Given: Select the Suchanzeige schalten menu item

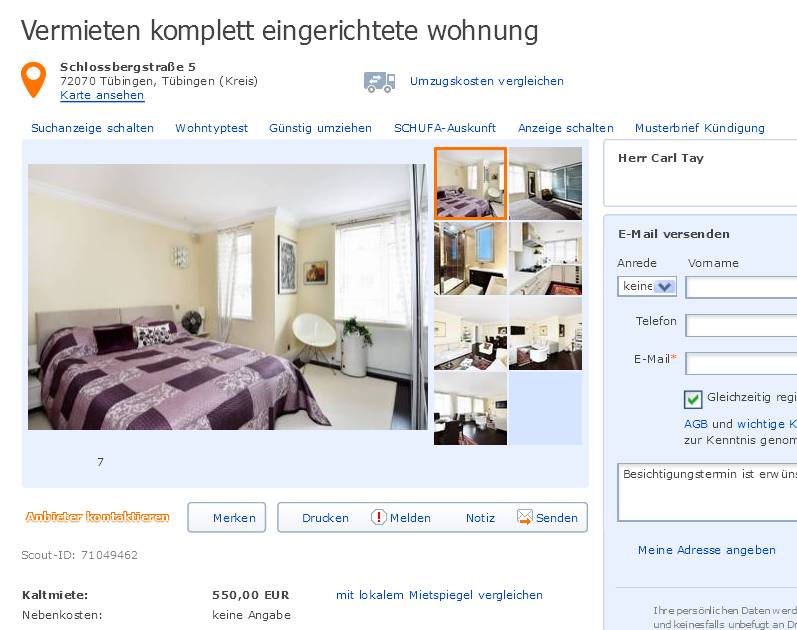Looking at the screenshot, I should (93, 128).
